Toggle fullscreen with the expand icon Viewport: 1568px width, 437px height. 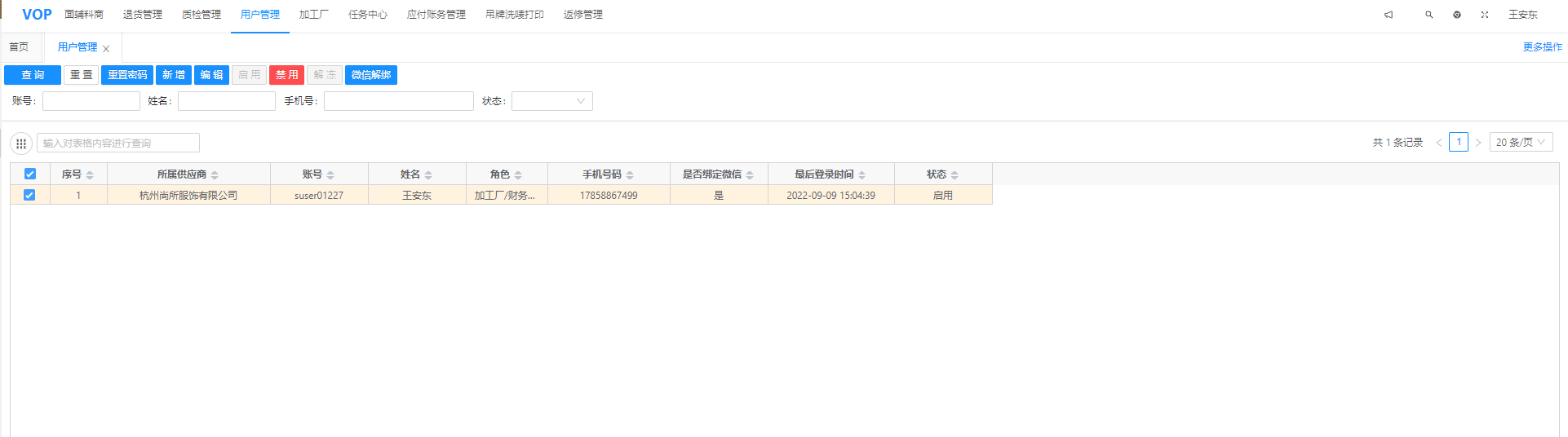click(x=1485, y=15)
